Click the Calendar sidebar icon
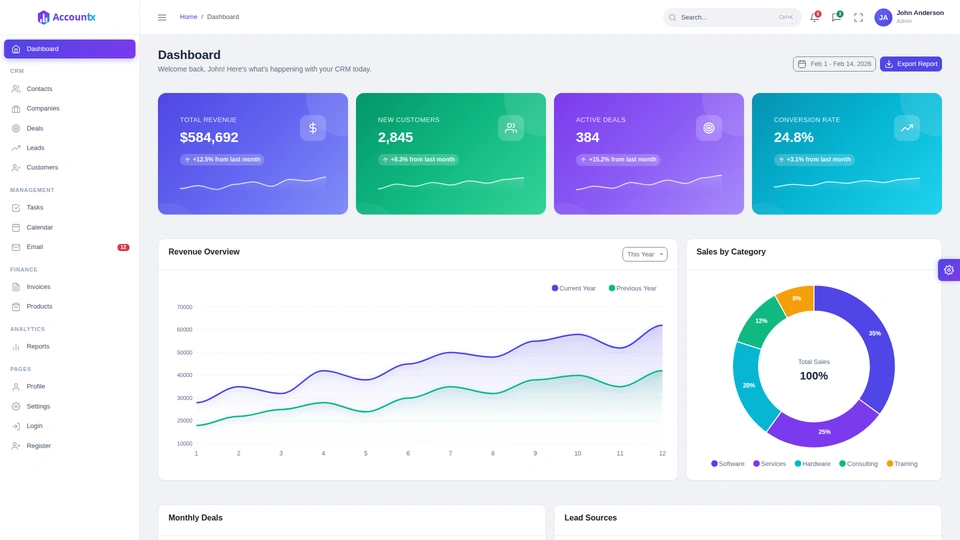The width and height of the screenshot is (960, 540). (16, 227)
